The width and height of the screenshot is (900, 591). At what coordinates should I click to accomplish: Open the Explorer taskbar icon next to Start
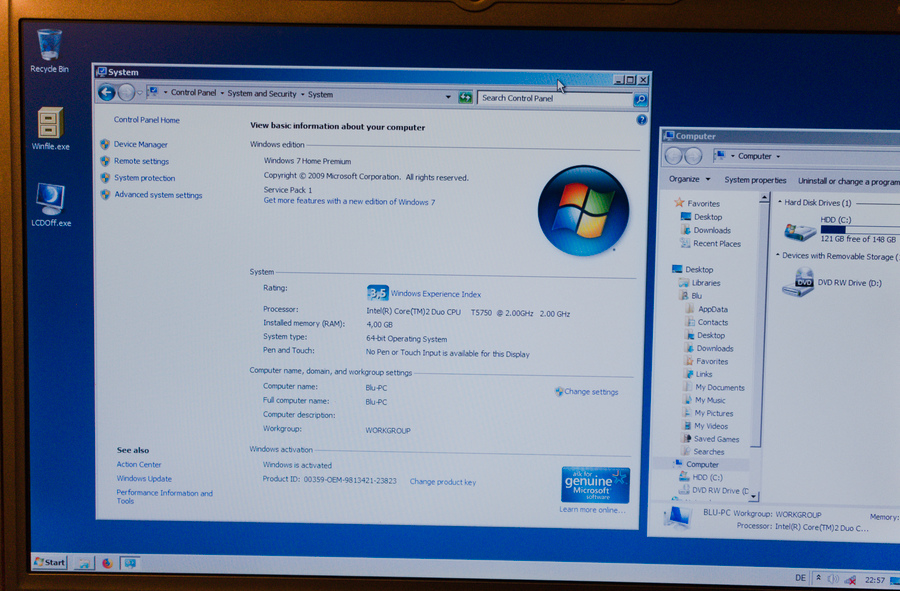(83, 563)
